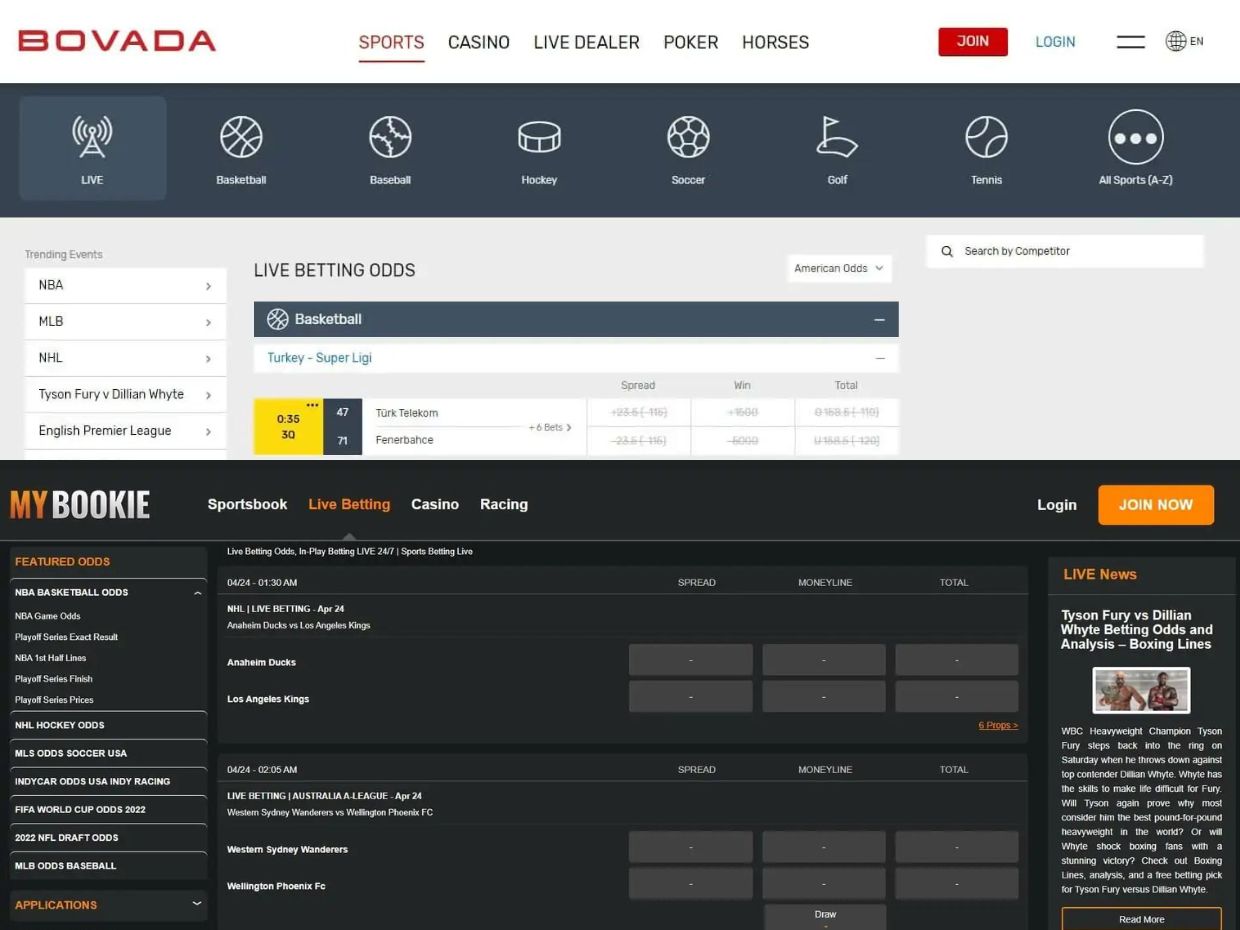Open the American Odds dropdown
Viewport: 1240px width, 930px height.
pyautogui.click(x=839, y=268)
